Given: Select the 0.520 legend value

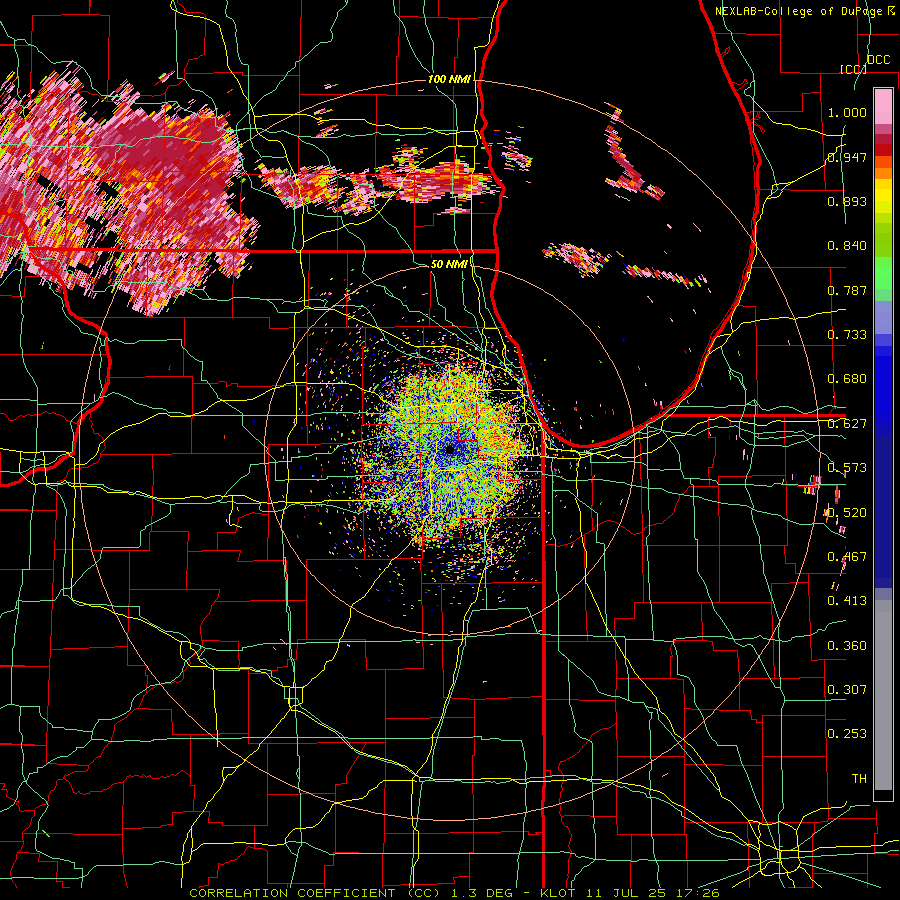Looking at the screenshot, I should [847, 513].
